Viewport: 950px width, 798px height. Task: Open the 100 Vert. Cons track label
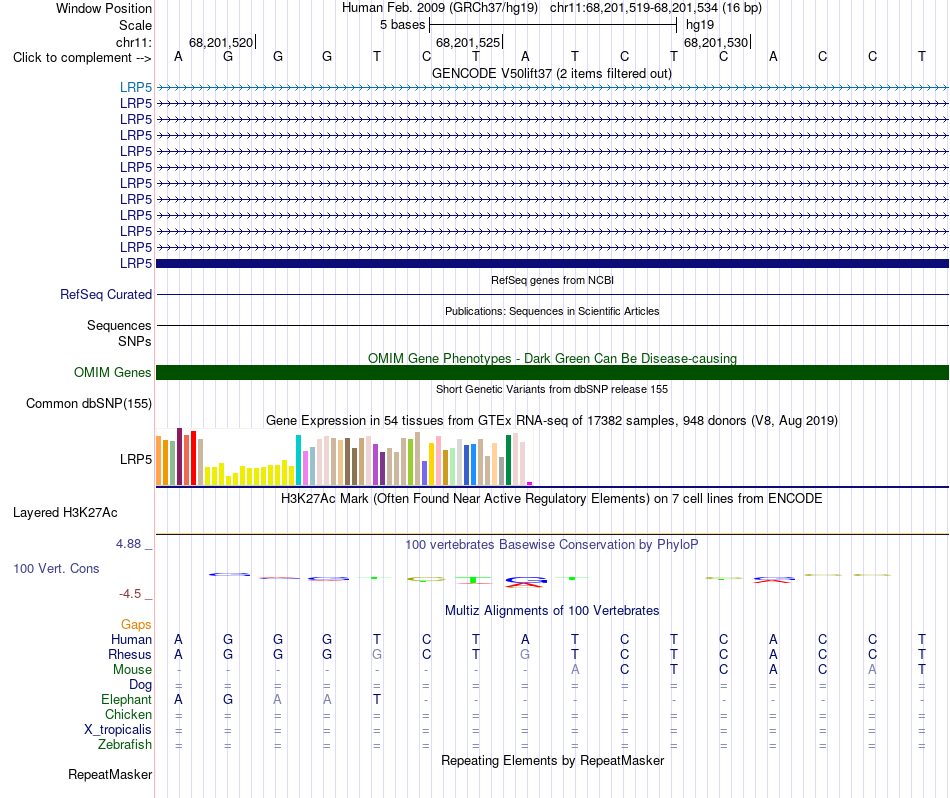pyautogui.click(x=56, y=568)
